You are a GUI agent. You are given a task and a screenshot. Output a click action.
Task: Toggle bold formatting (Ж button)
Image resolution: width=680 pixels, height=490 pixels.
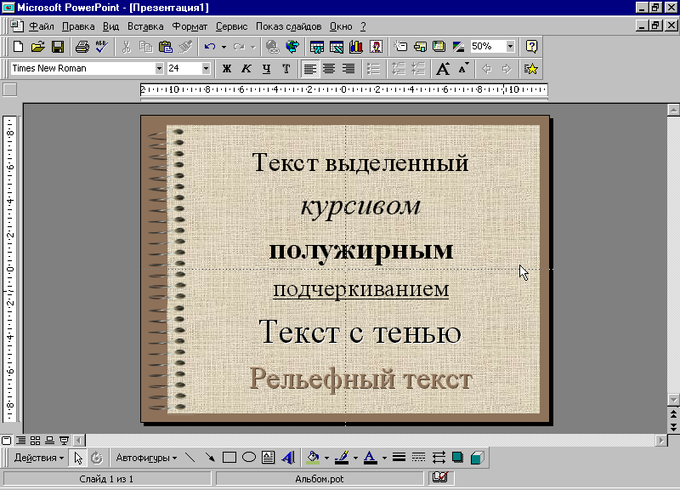point(227,69)
